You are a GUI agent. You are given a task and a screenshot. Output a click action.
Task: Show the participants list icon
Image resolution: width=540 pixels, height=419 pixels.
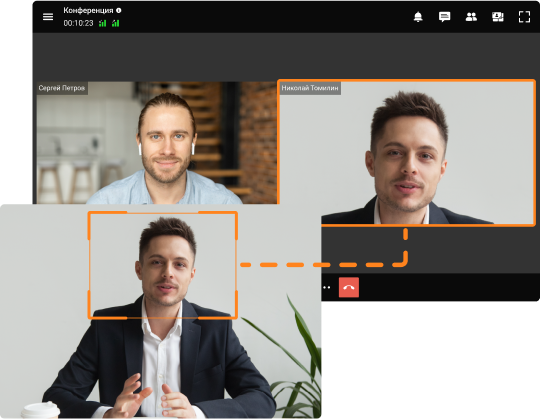click(471, 17)
